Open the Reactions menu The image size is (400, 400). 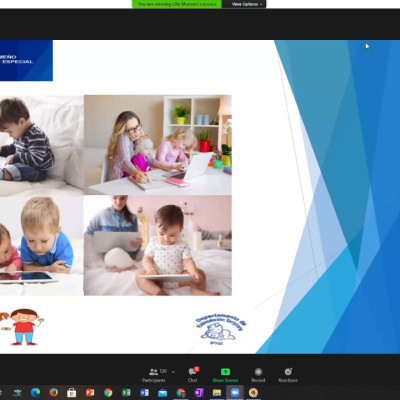coord(288,375)
